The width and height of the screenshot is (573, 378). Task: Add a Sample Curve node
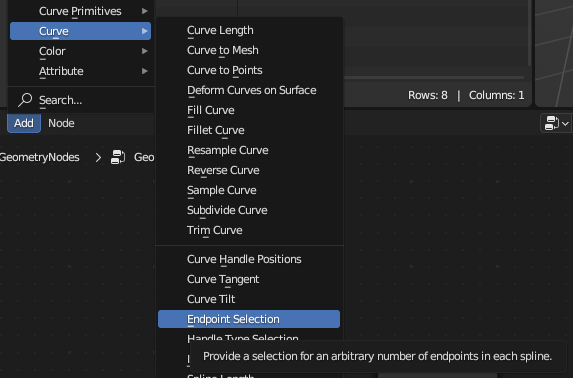point(249,190)
